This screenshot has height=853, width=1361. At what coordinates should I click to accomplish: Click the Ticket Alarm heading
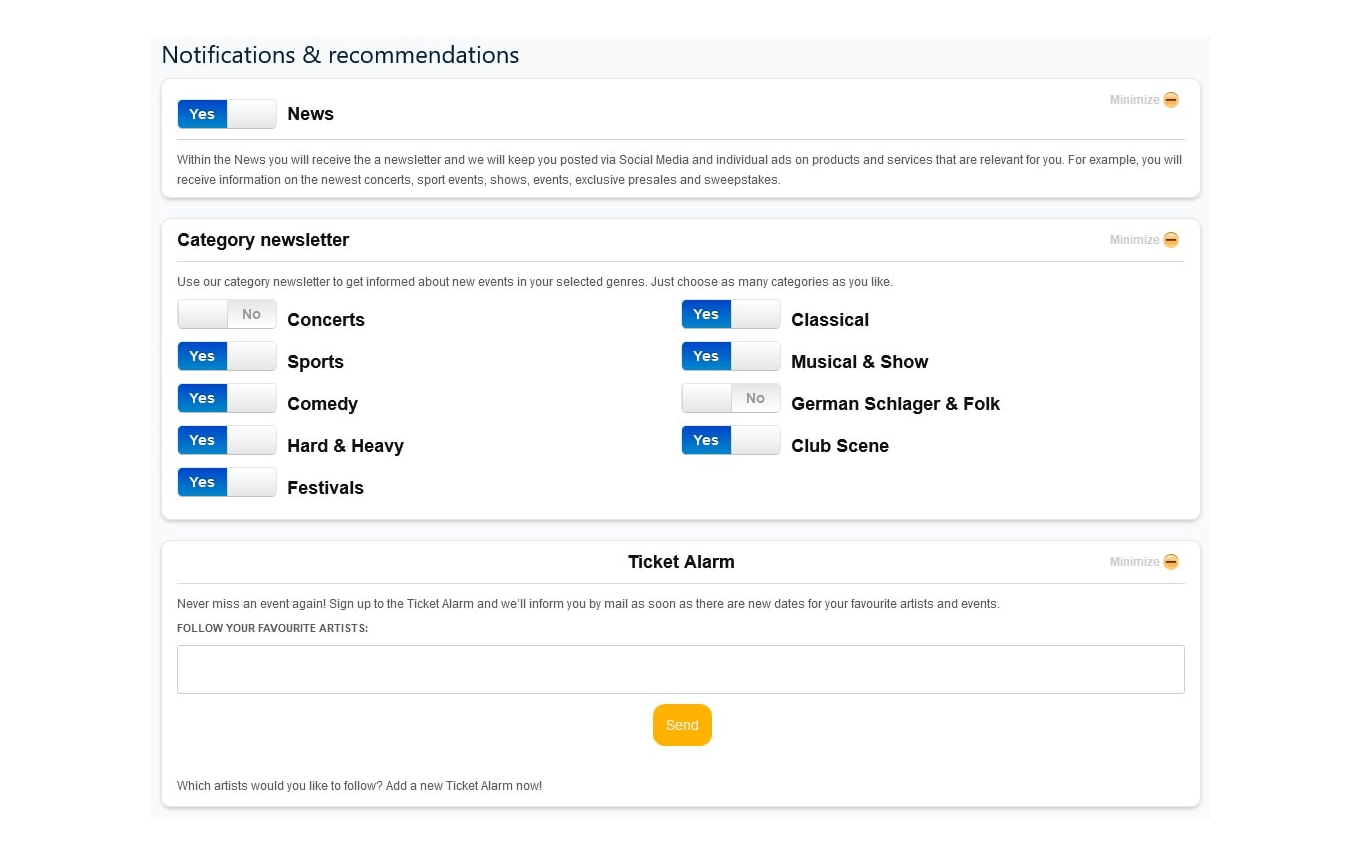681,562
